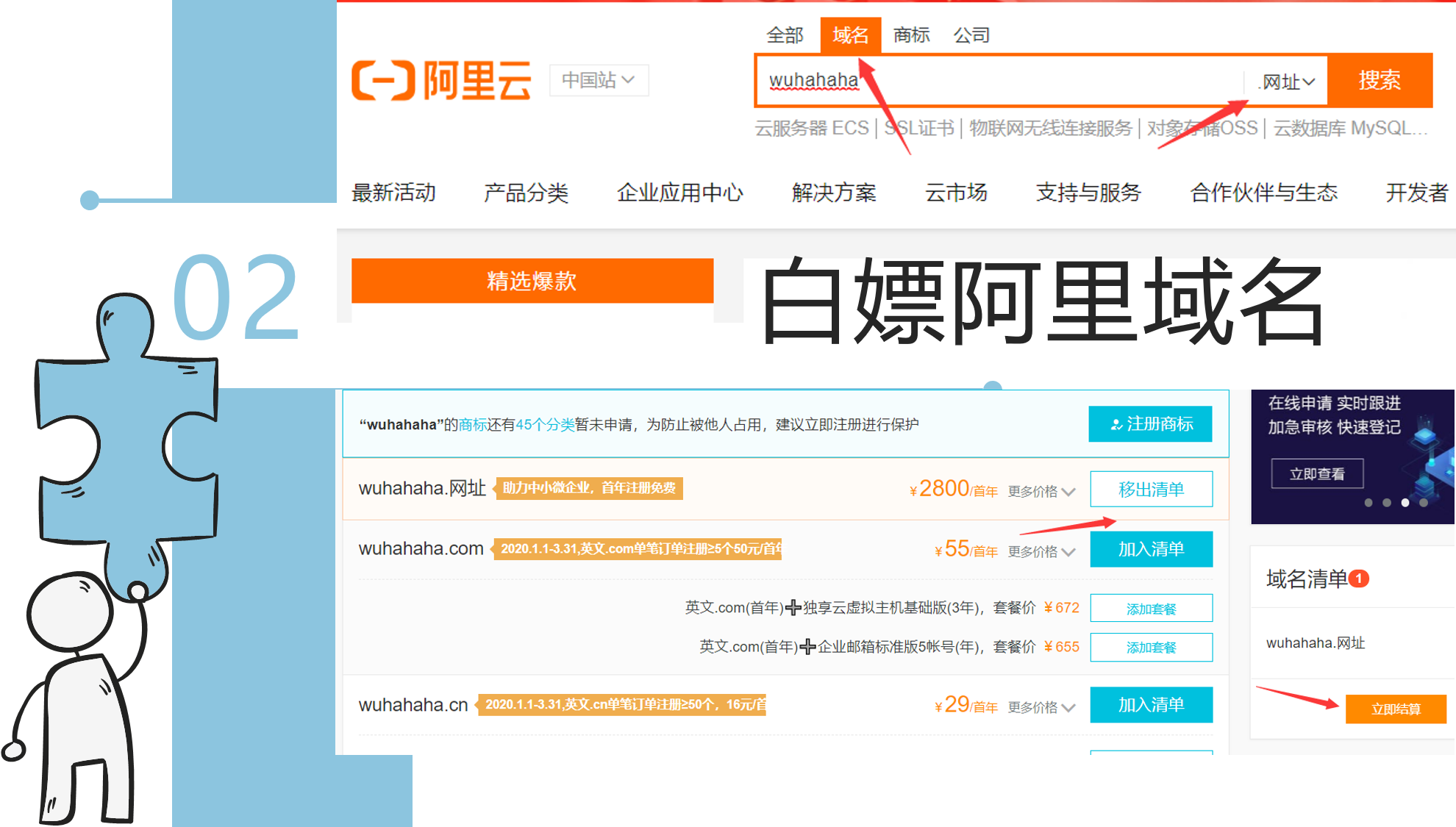The width and height of the screenshot is (1456, 827).
Task: Click the Aliyun logo
Action: 441,80
